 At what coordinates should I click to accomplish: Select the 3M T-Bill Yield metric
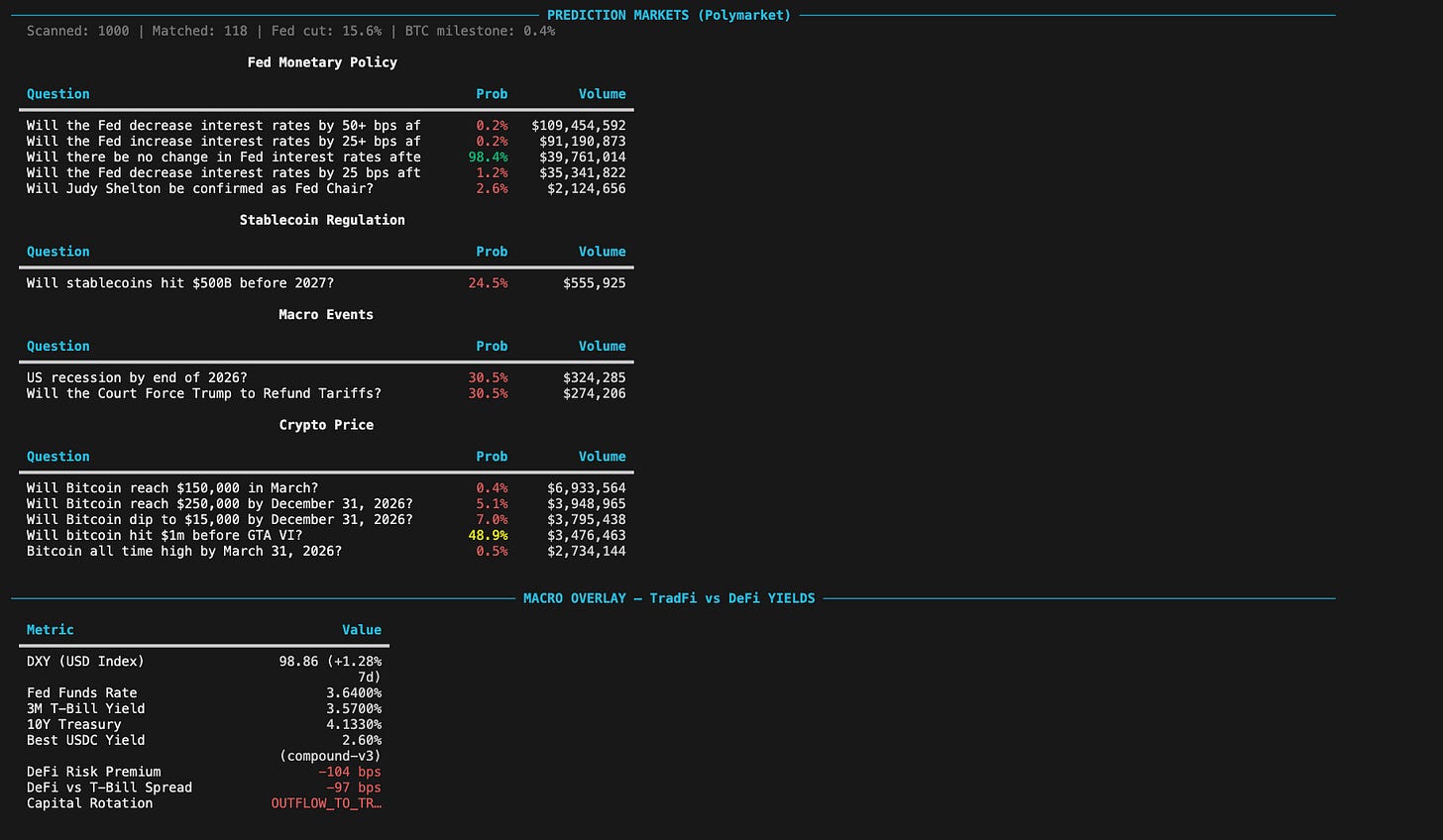click(x=86, y=709)
